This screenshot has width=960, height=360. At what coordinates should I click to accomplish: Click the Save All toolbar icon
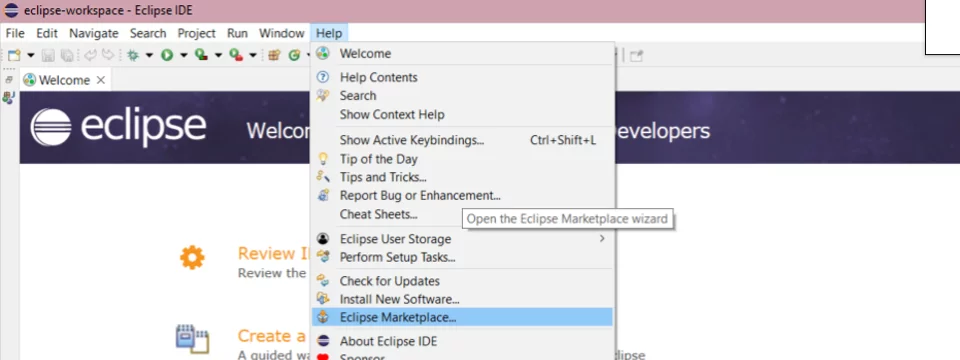[x=67, y=56]
